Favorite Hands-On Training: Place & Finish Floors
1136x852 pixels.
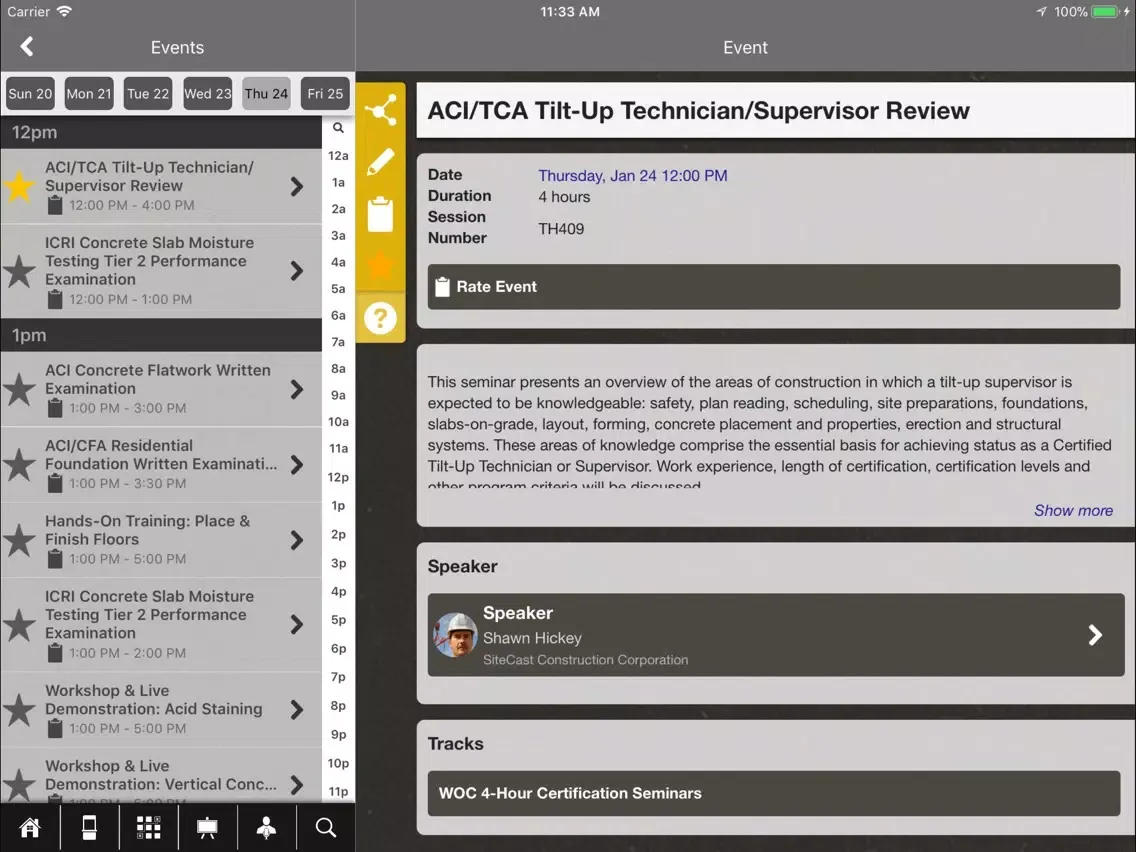click(20, 540)
